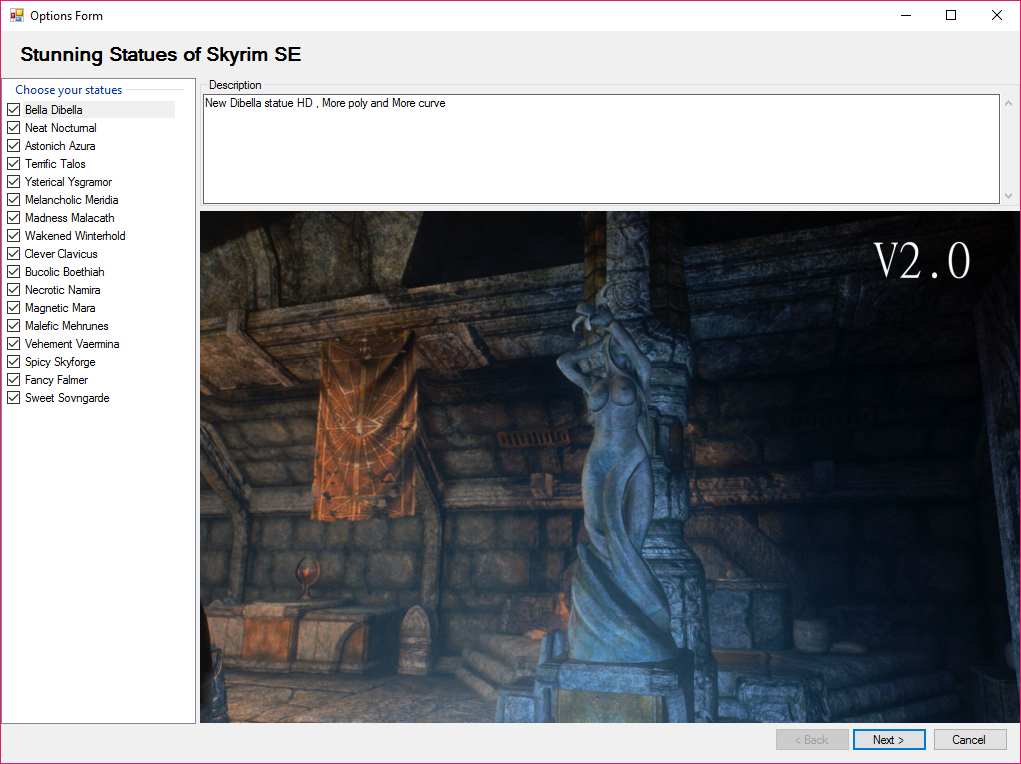Maximize the Options Form window

(x=951, y=15)
